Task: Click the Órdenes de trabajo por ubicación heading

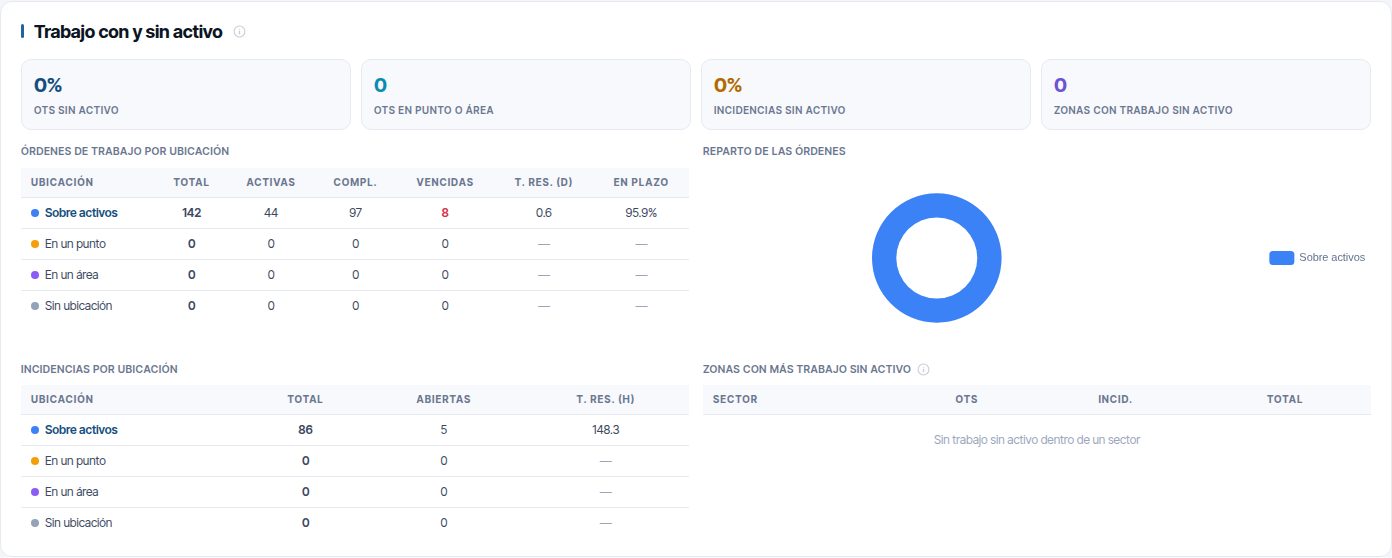Action: (125, 151)
